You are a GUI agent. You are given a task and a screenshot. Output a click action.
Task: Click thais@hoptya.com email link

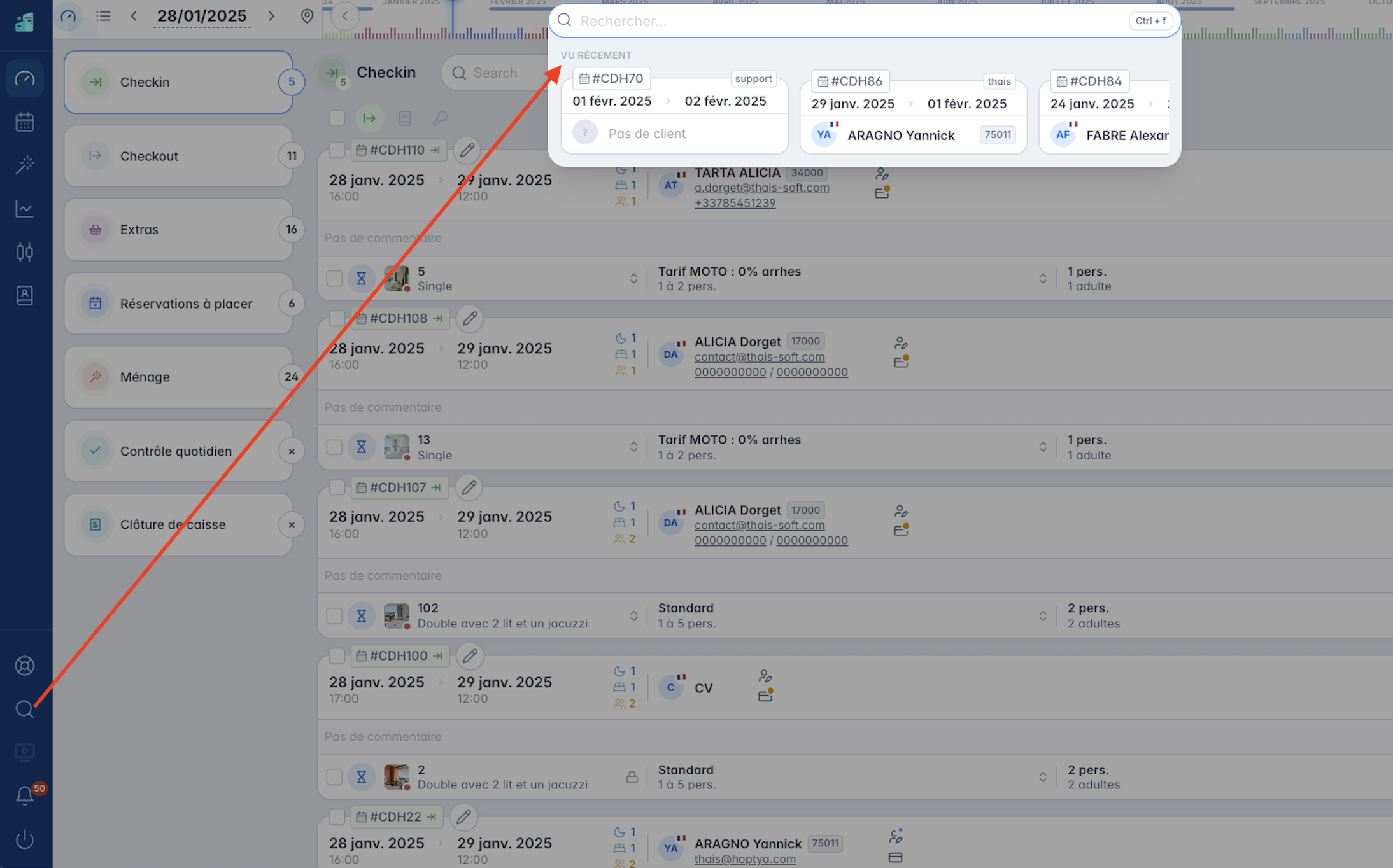(745, 859)
